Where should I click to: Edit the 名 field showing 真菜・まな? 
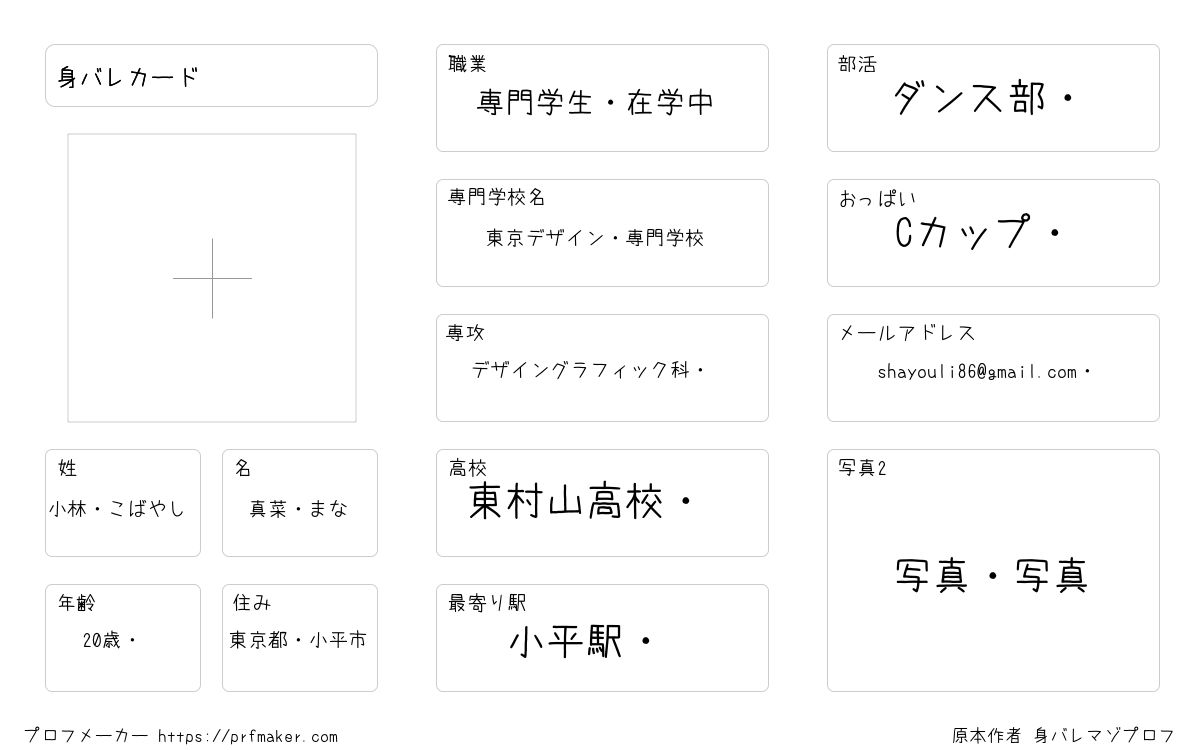pos(300,503)
